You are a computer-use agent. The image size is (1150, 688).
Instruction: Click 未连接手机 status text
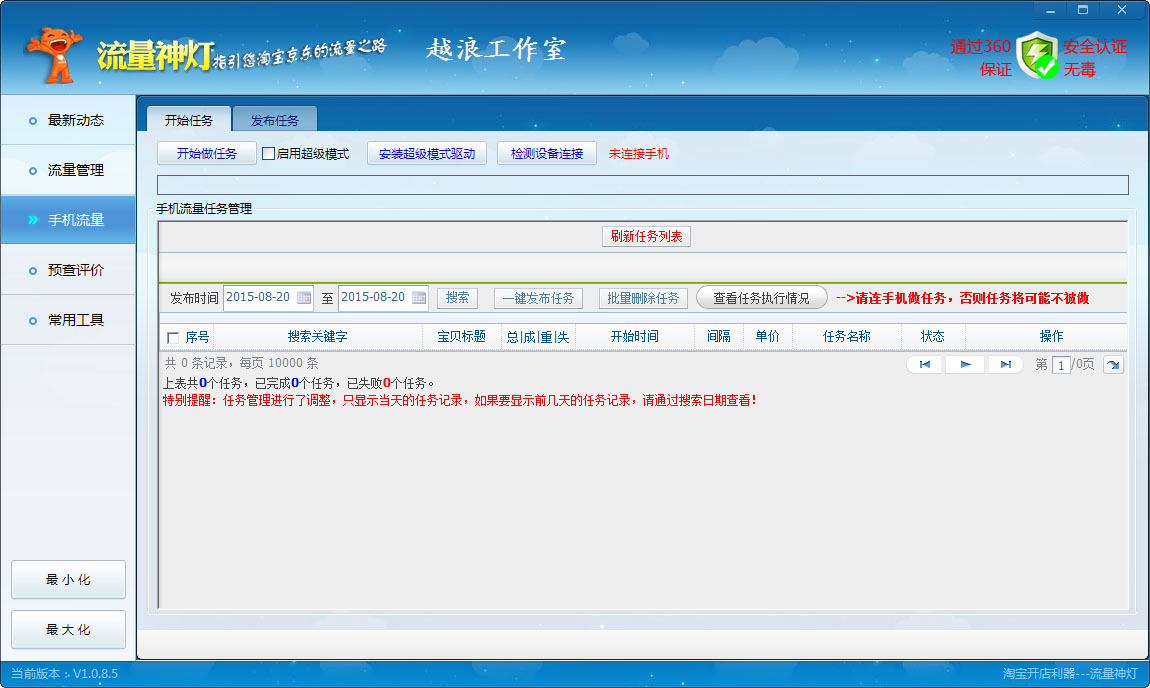click(x=639, y=153)
